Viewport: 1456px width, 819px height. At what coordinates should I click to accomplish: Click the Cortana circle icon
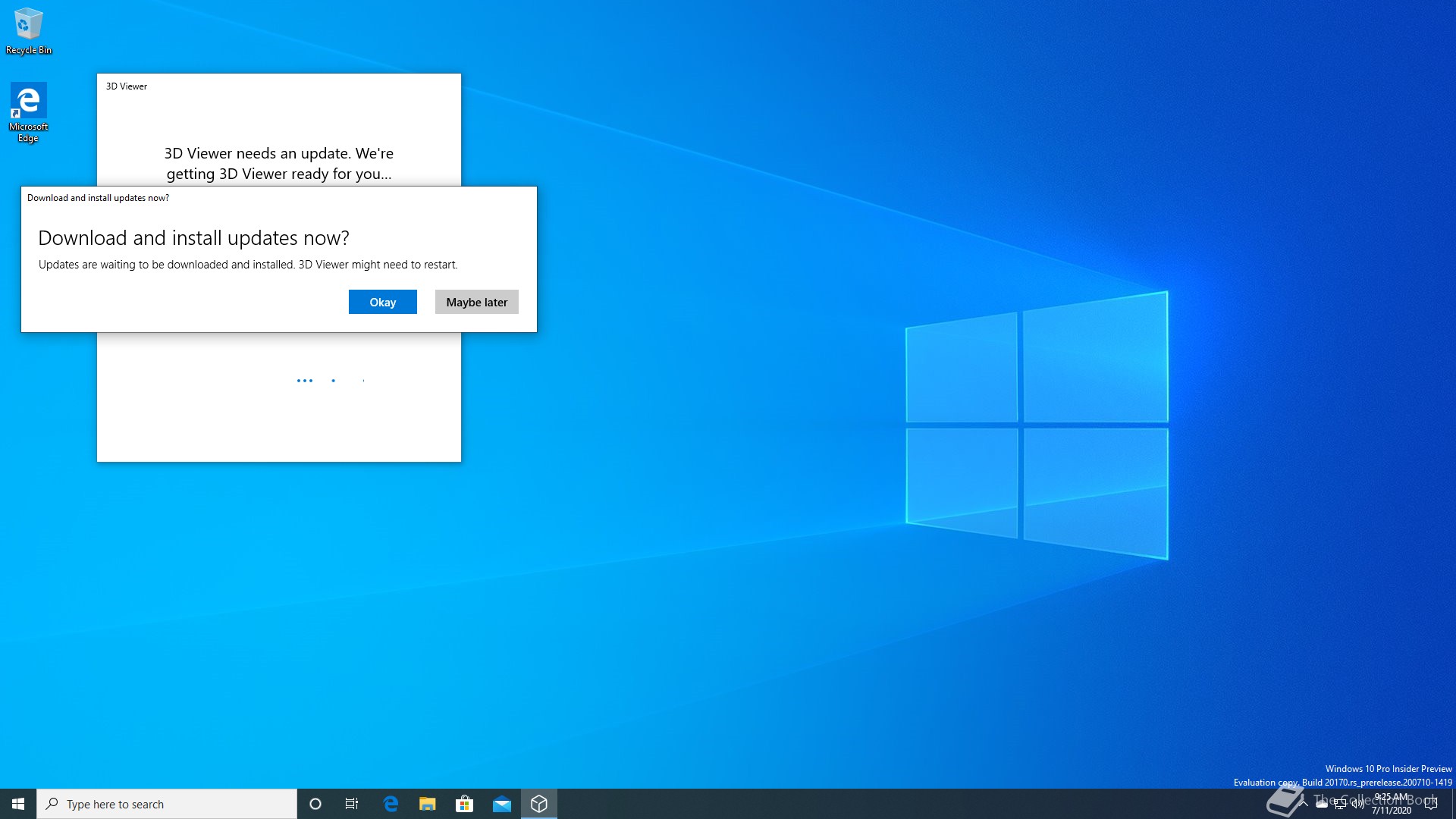(x=315, y=804)
